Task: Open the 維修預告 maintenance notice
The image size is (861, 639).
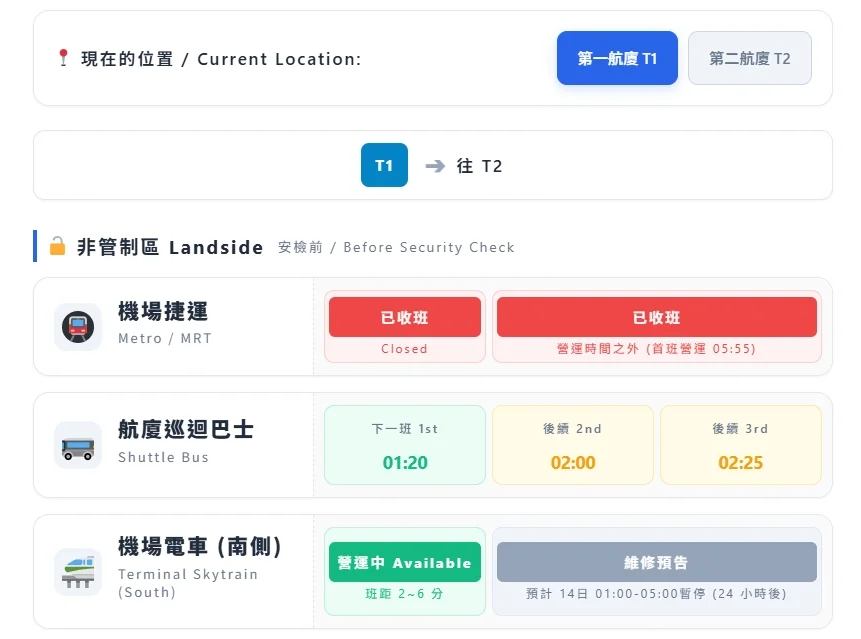Action: tap(657, 571)
